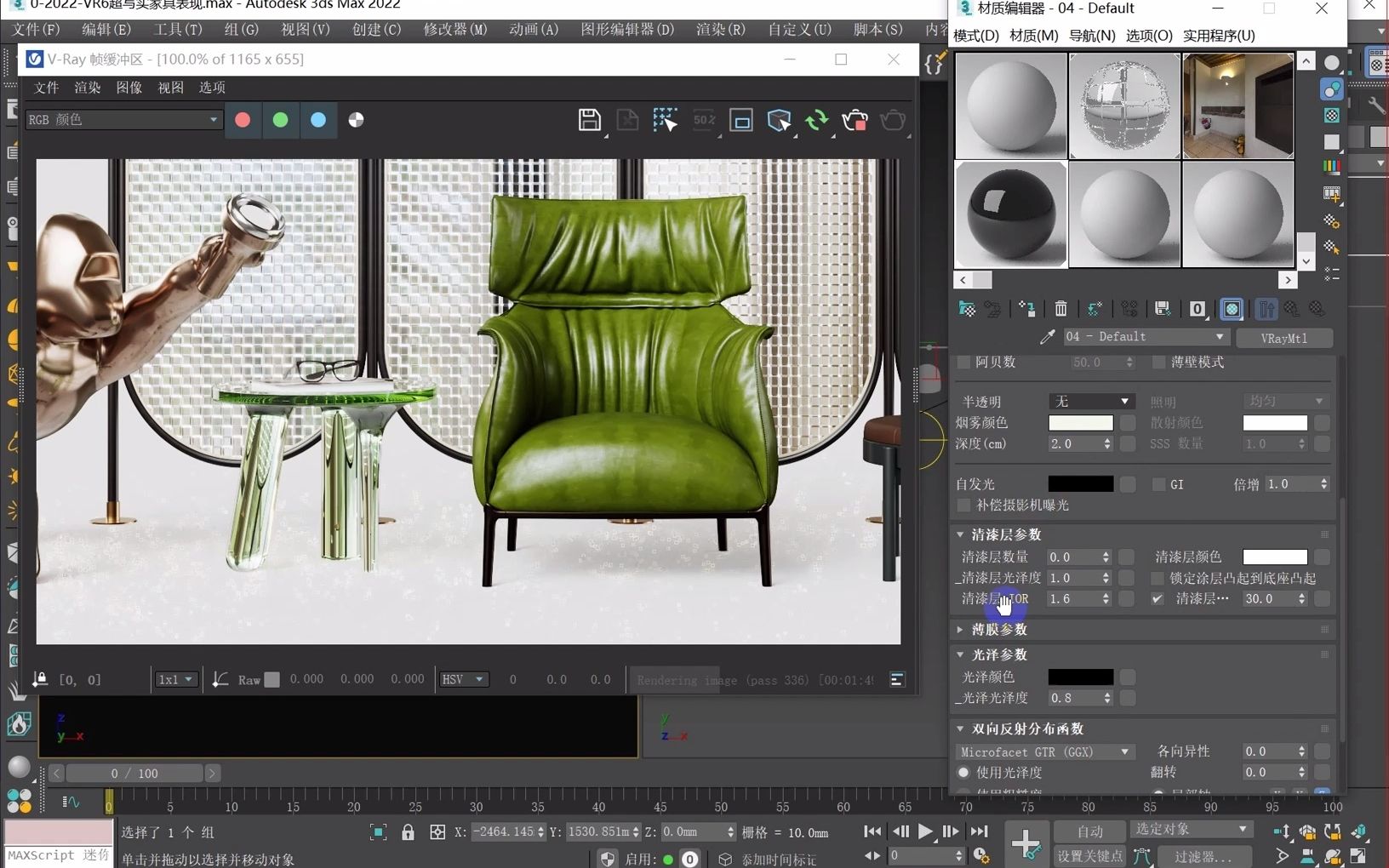Open 材质(M) menu in Material Editor
Image resolution: width=1389 pixels, height=868 pixels.
(1033, 36)
